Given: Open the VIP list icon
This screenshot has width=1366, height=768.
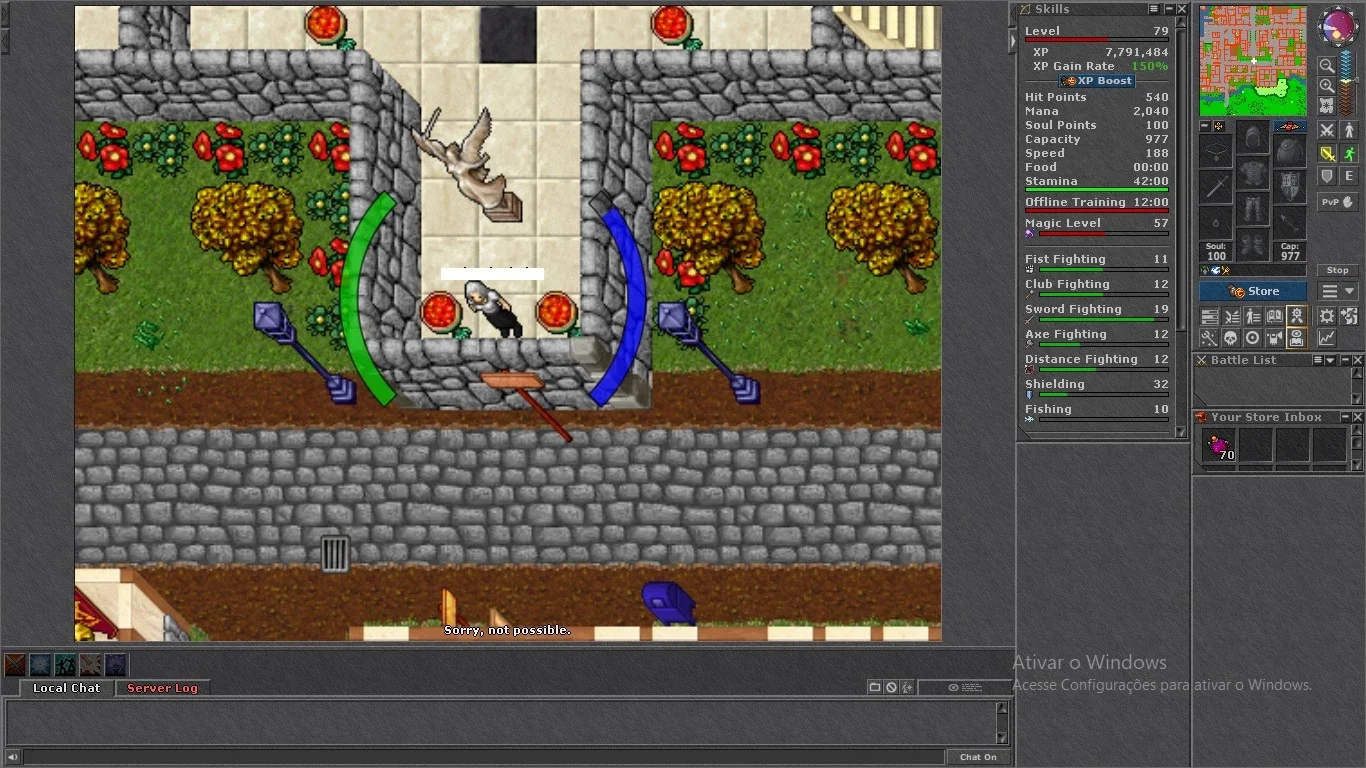Looking at the screenshot, I should point(1252,315).
